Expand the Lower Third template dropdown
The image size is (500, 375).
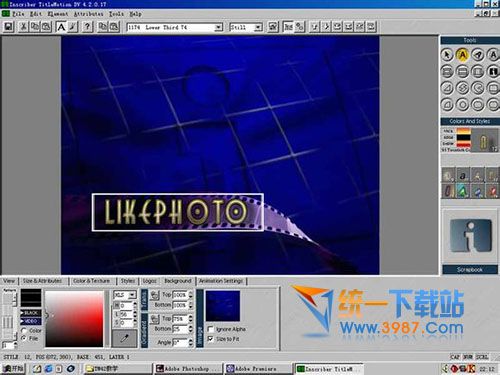[x=218, y=27]
